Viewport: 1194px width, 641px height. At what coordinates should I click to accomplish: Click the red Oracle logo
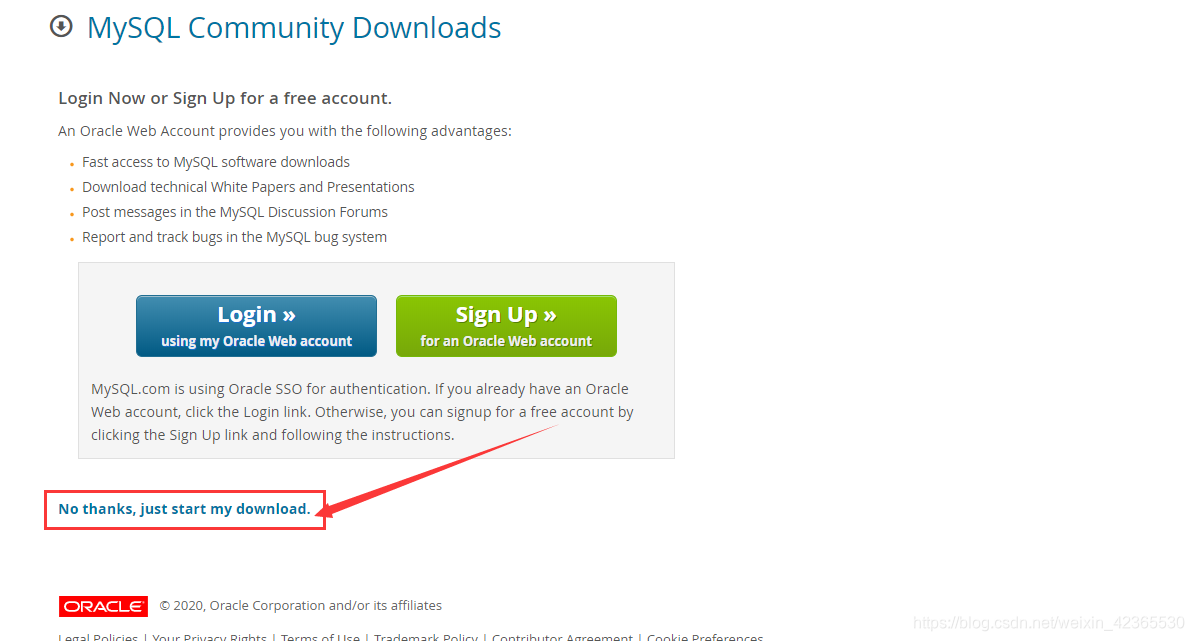[104, 606]
